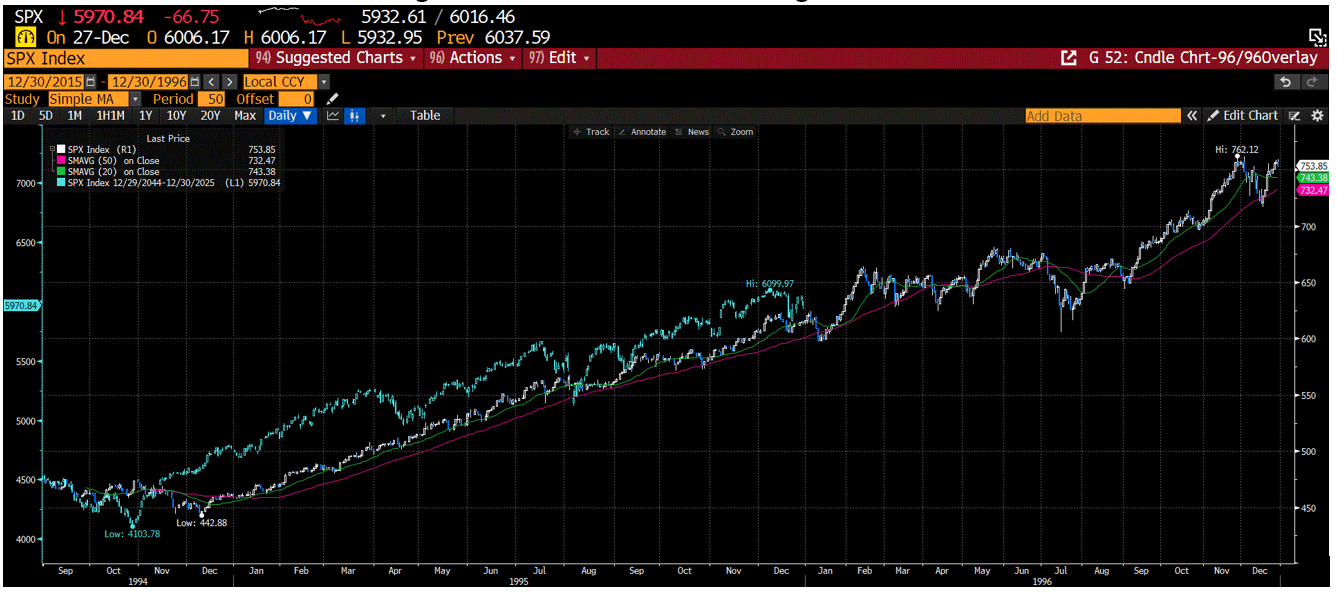Click the annotation pencil next to Offset field
The height and width of the screenshot is (595, 1337).
tap(333, 98)
